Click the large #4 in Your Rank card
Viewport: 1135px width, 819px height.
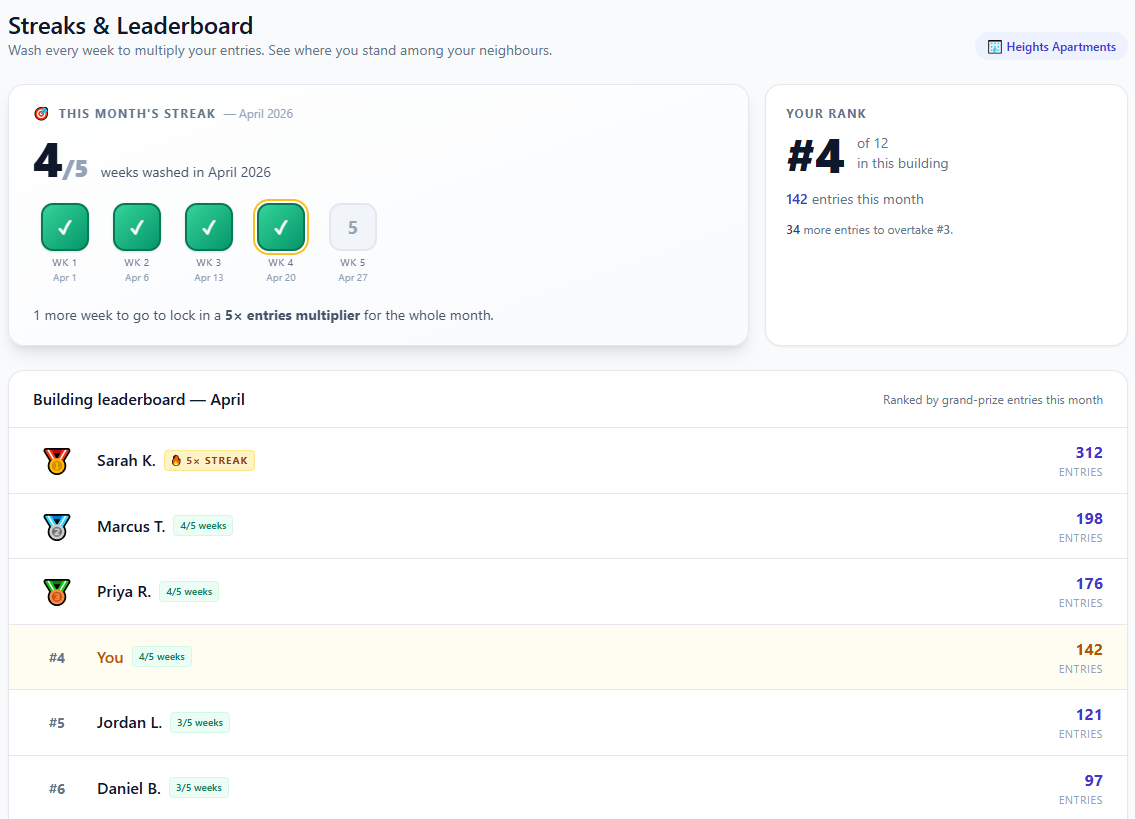click(815, 156)
